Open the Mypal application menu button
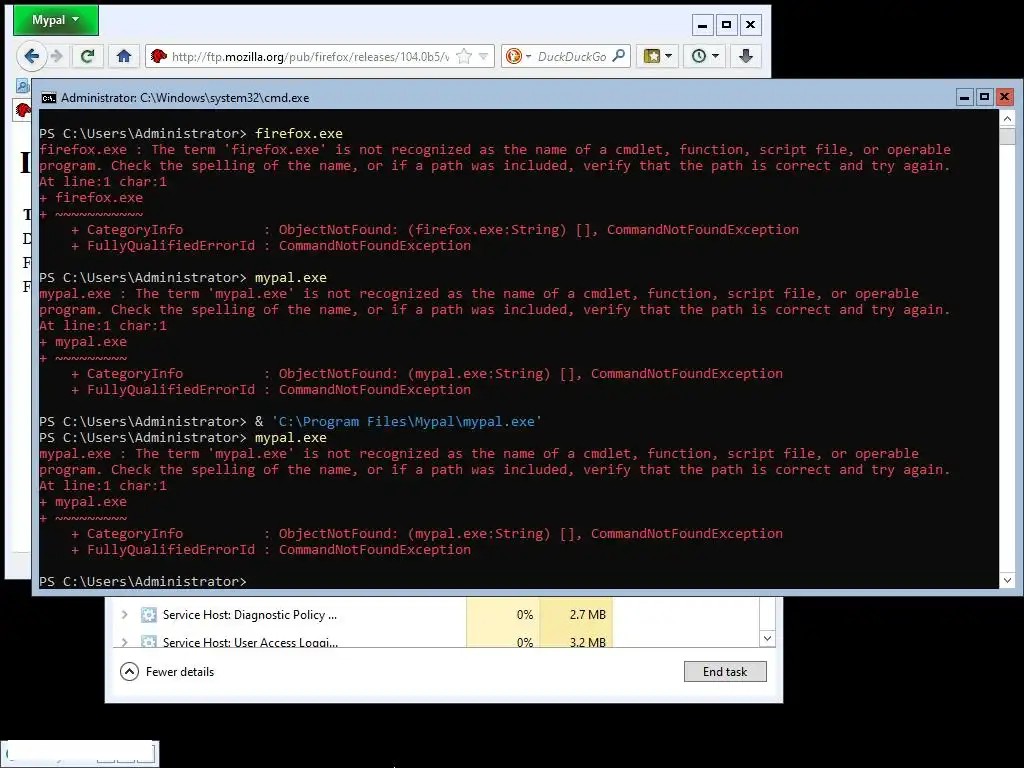Image resolution: width=1024 pixels, height=768 pixels. pyautogui.click(x=56, y=20)
